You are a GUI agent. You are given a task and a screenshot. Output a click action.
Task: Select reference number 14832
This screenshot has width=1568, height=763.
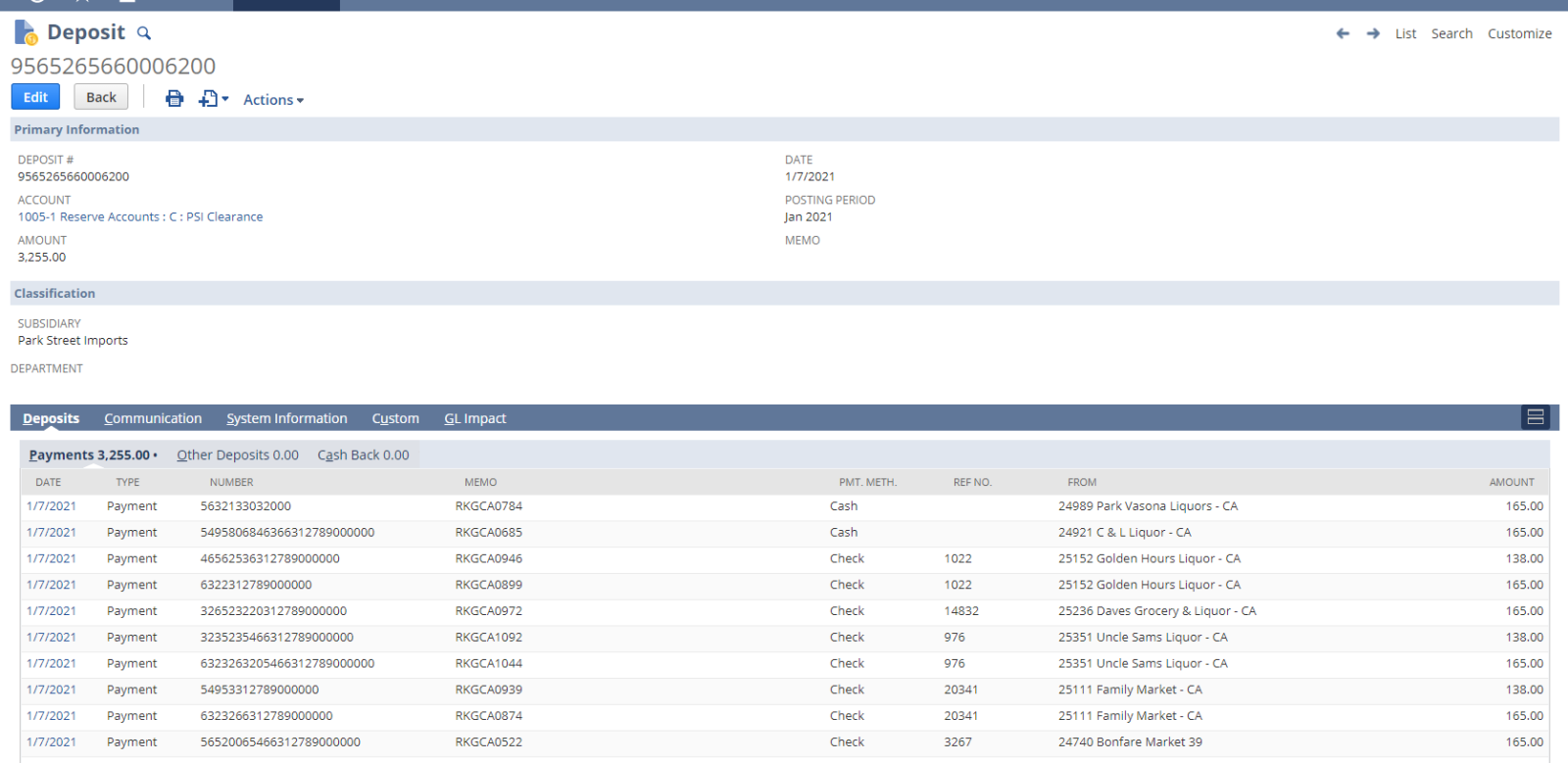coord(961,611)
